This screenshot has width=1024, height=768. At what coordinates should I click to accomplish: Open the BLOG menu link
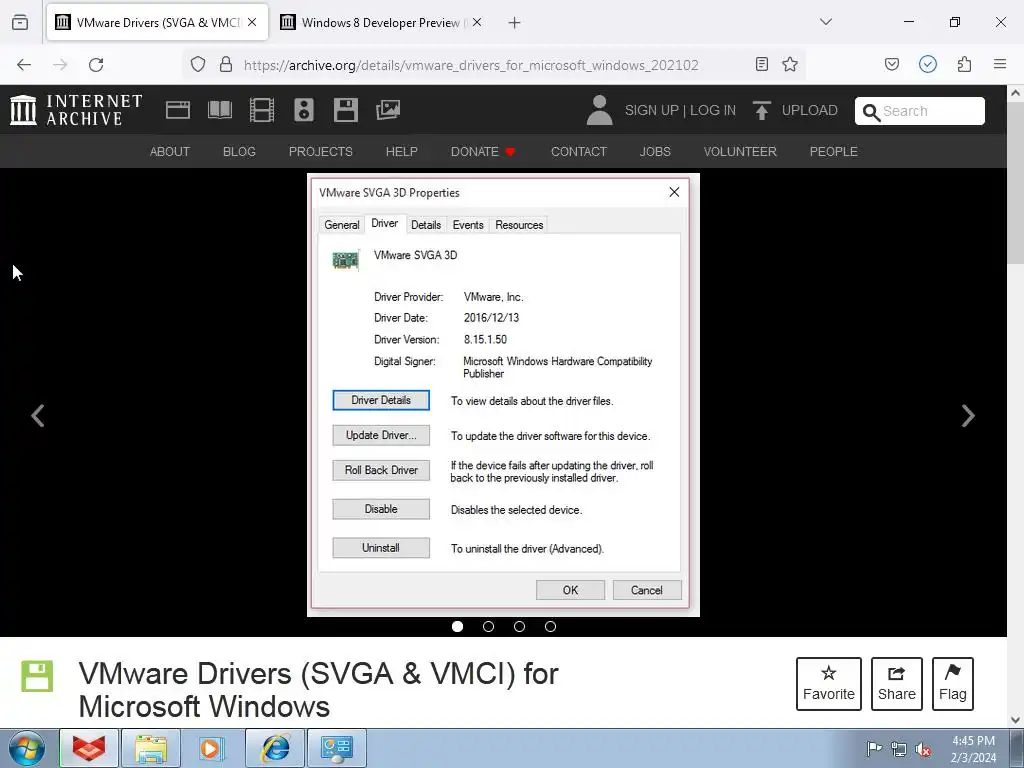point(239,152)
